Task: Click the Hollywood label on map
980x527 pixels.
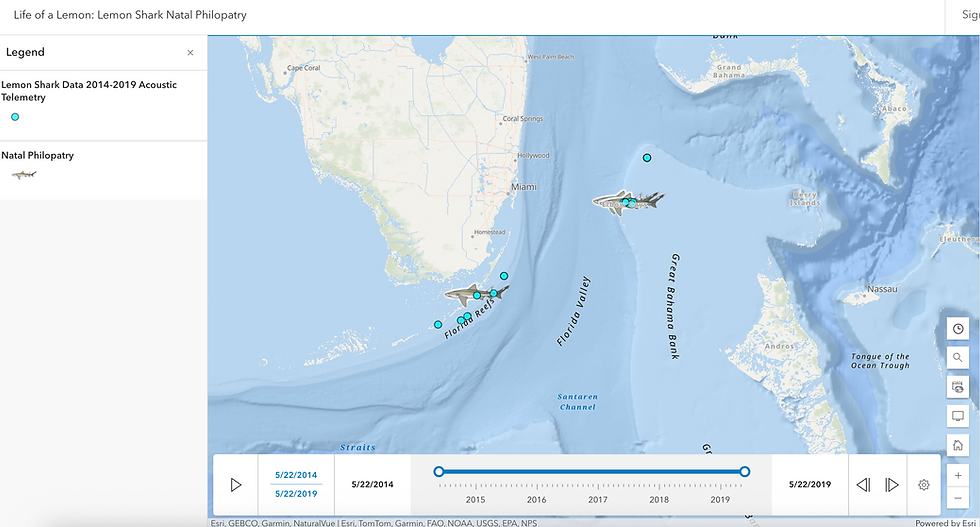Action: coord(533,156)
